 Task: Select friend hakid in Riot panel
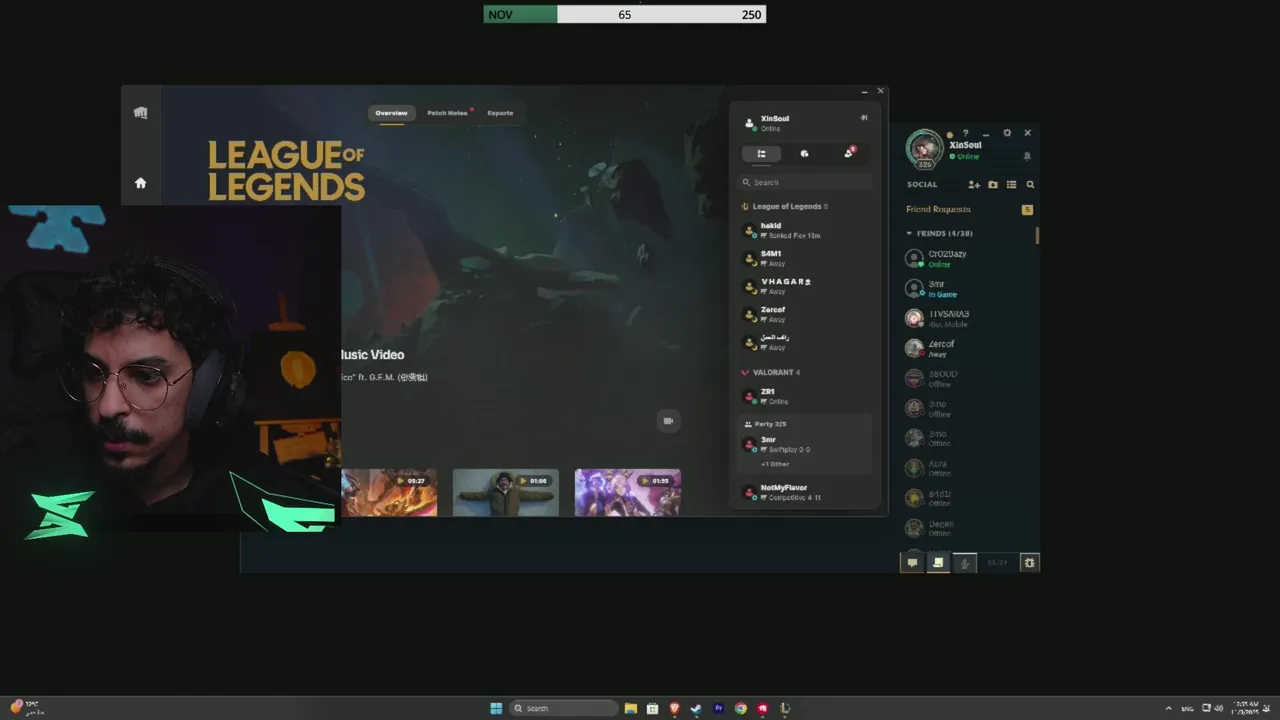[x=805, y=230]
